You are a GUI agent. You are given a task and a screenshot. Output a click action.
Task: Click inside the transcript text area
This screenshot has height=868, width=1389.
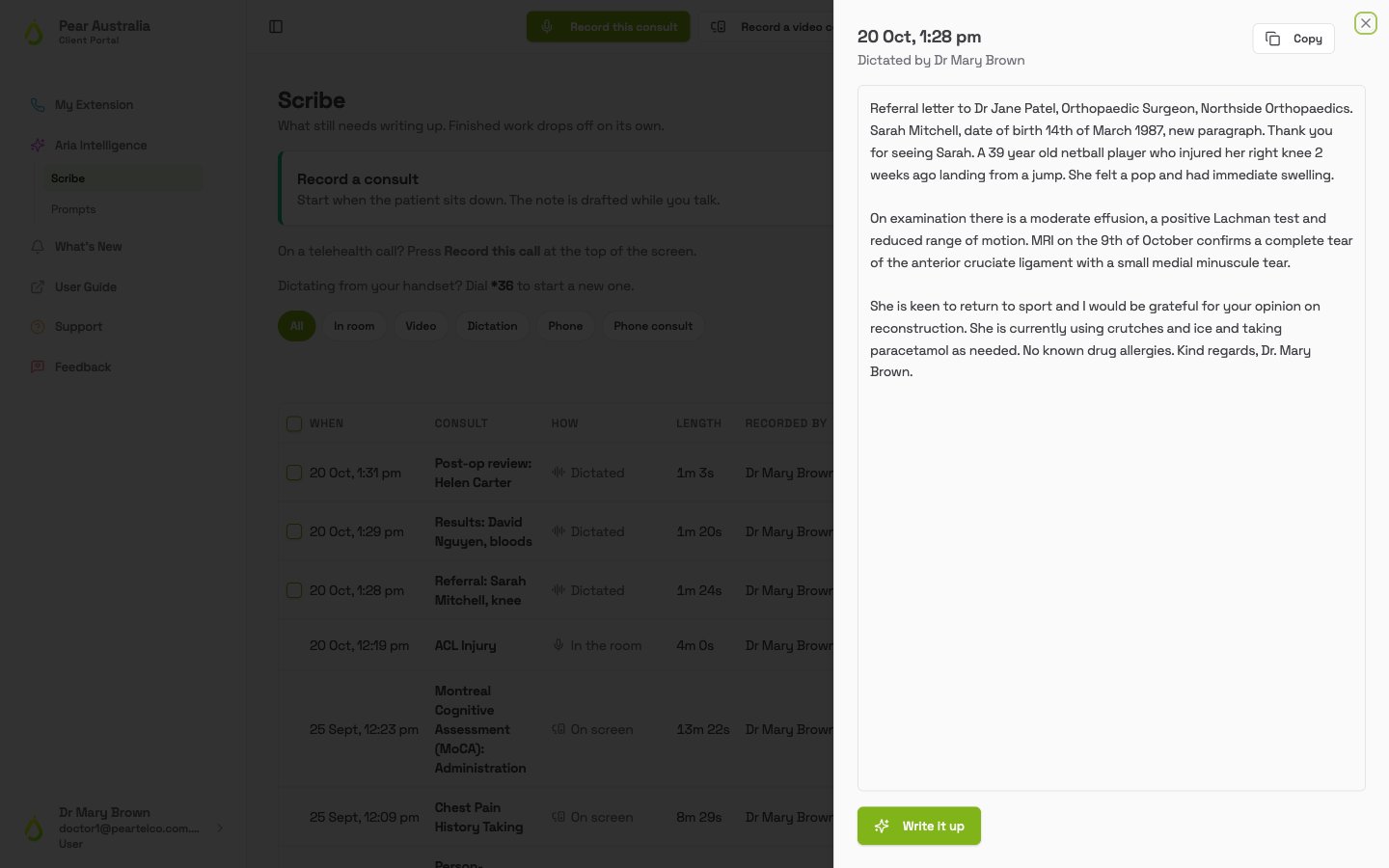pyautogui.click(x=1111, y=438)
